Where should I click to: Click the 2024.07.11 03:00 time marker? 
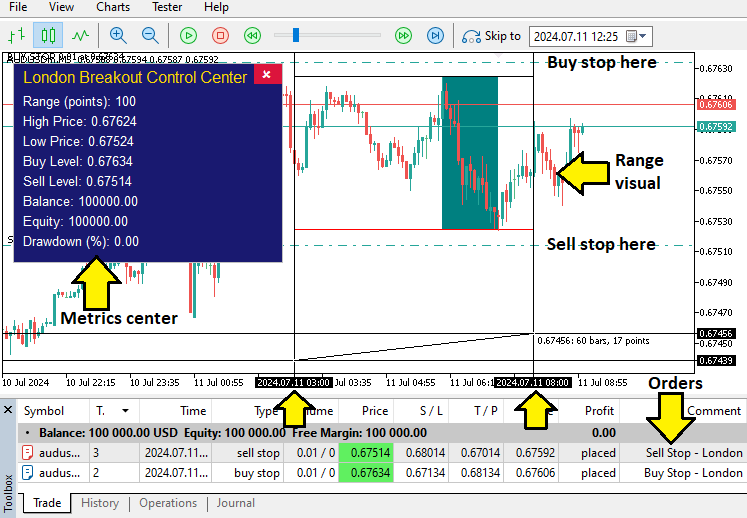coord(293,383)
